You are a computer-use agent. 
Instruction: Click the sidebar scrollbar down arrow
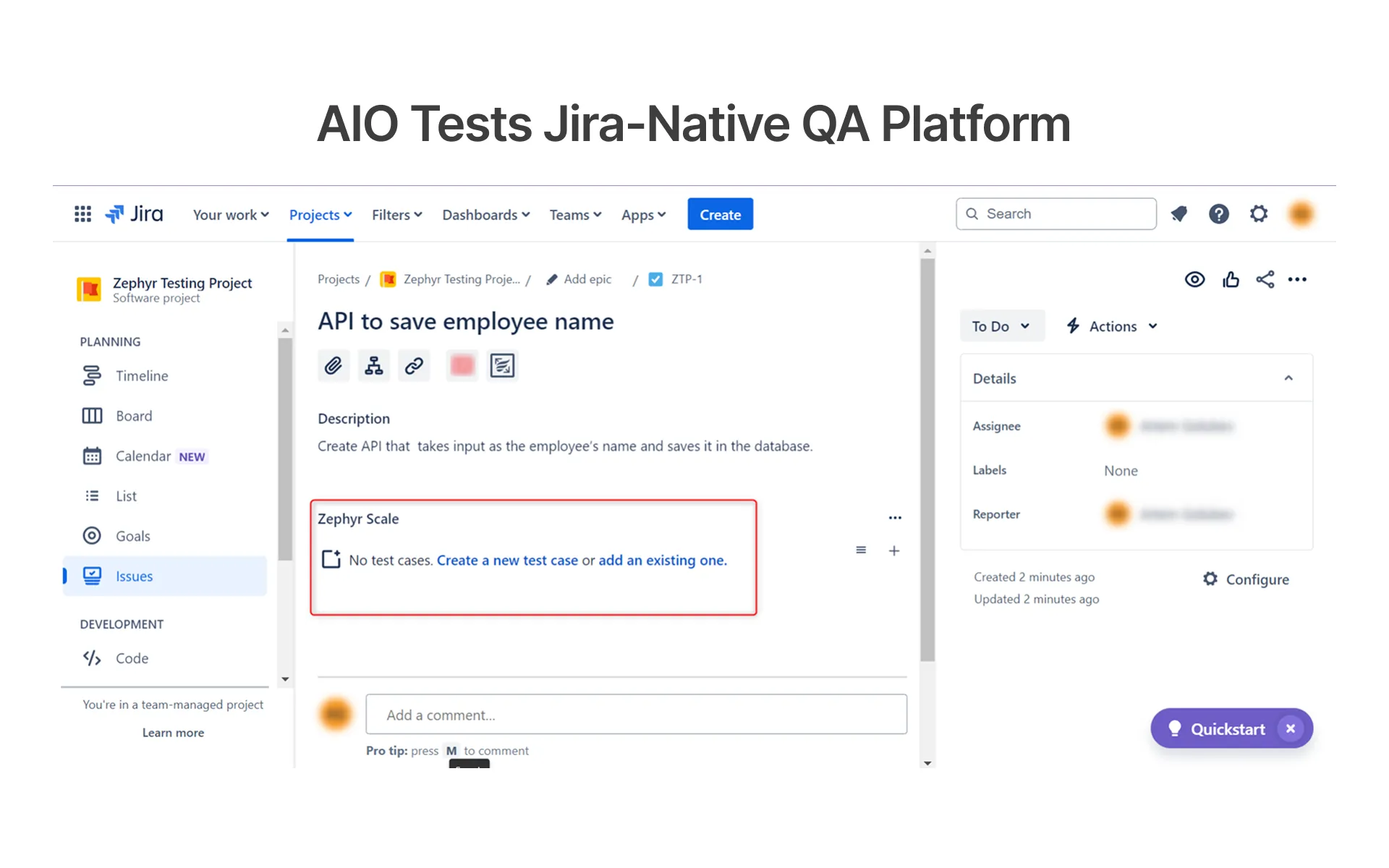pyautogui.click(x=285, y=679)
